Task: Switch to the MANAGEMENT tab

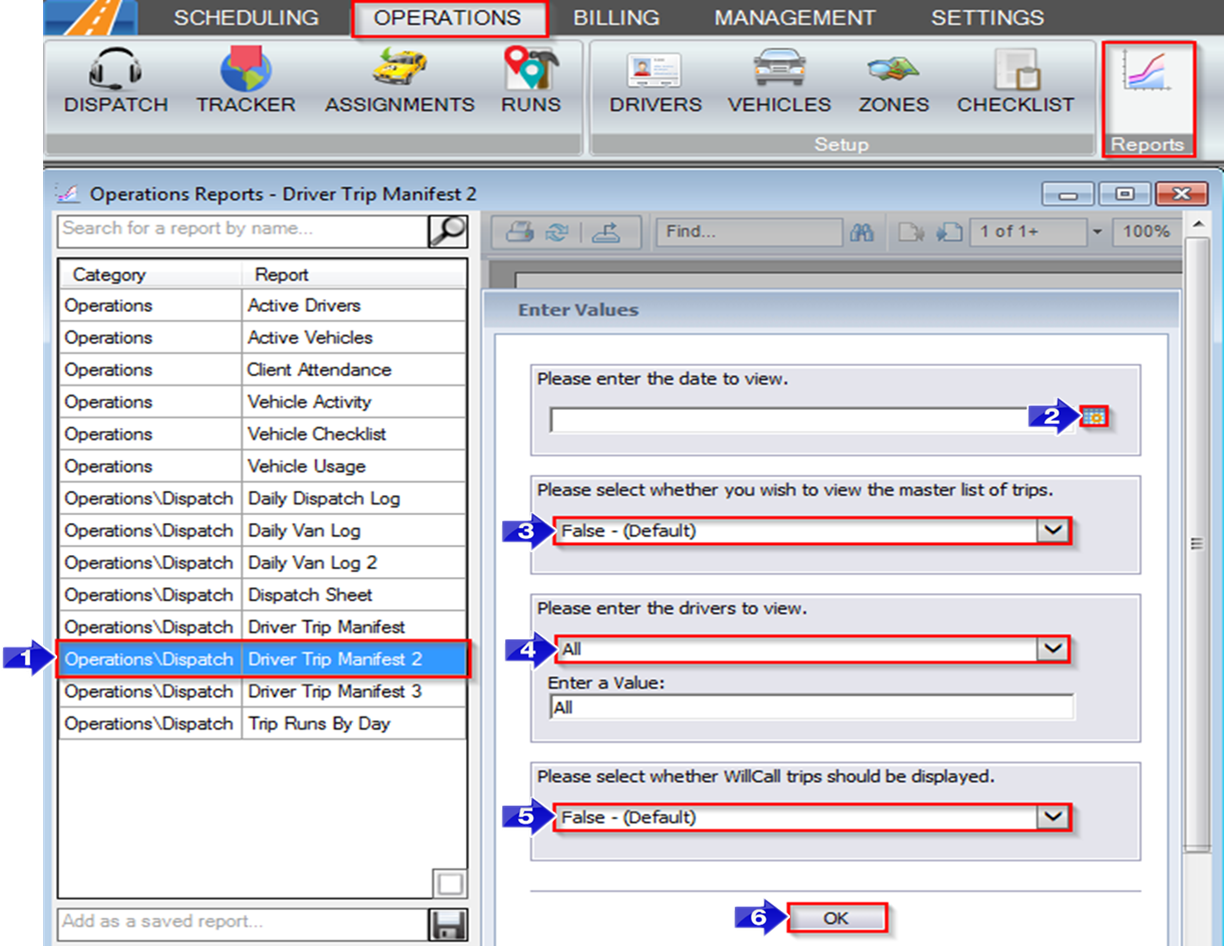Action: [795, 18]
